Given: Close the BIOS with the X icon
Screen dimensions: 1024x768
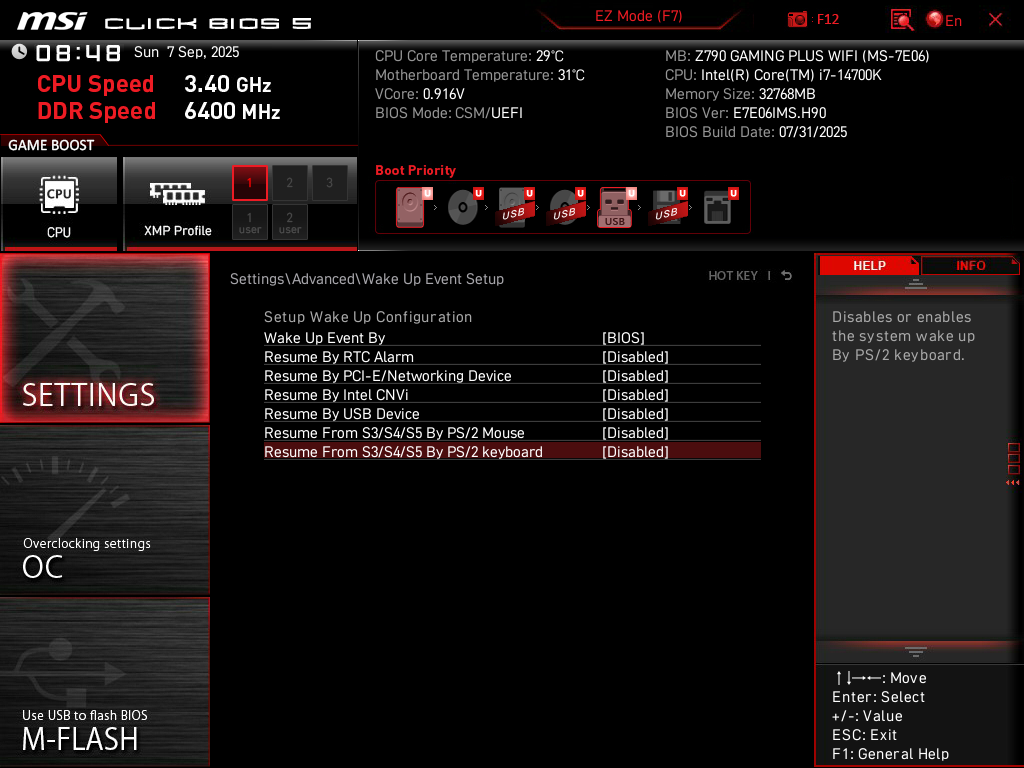Looking at the screenshot, I should click(995, 20).
